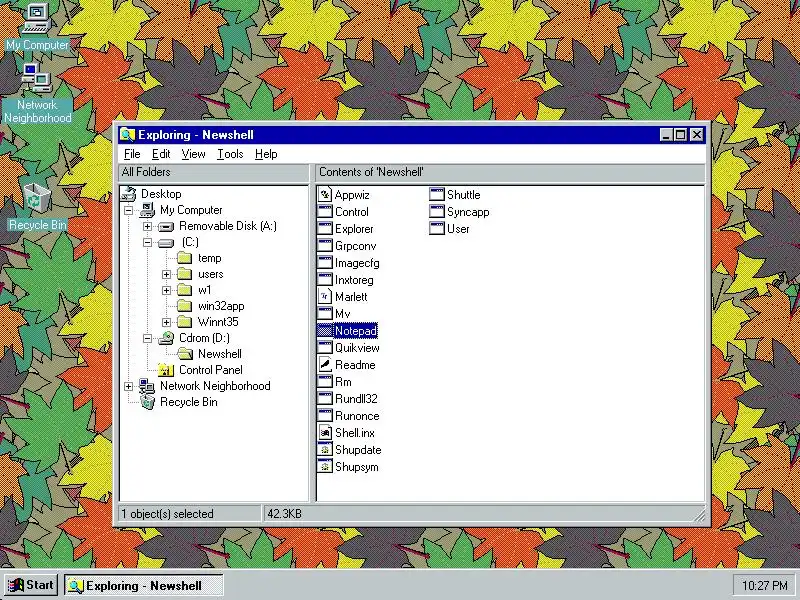
Task: Click the Explorer file icon
Action: pyautogui.click(x=324, y=229)
